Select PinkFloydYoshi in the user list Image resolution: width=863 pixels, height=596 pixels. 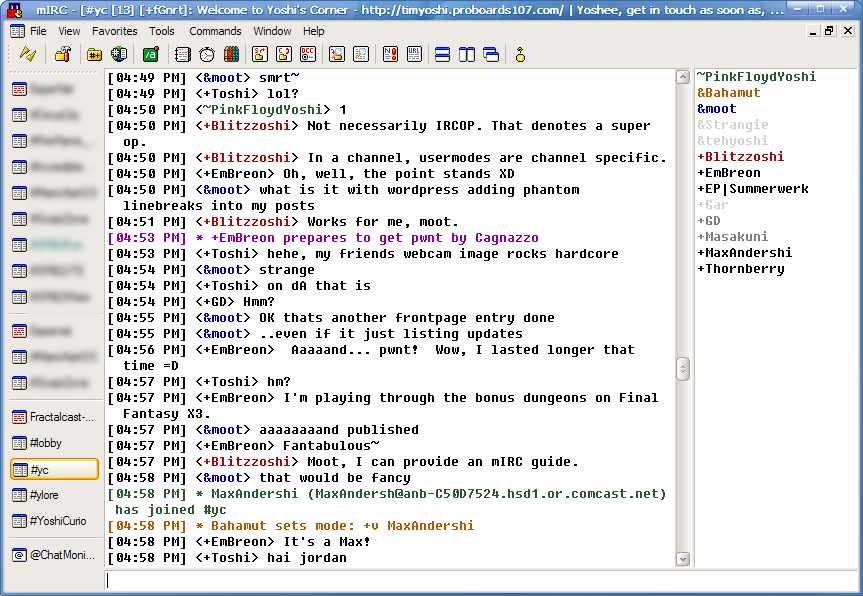(x=756, y=77)
